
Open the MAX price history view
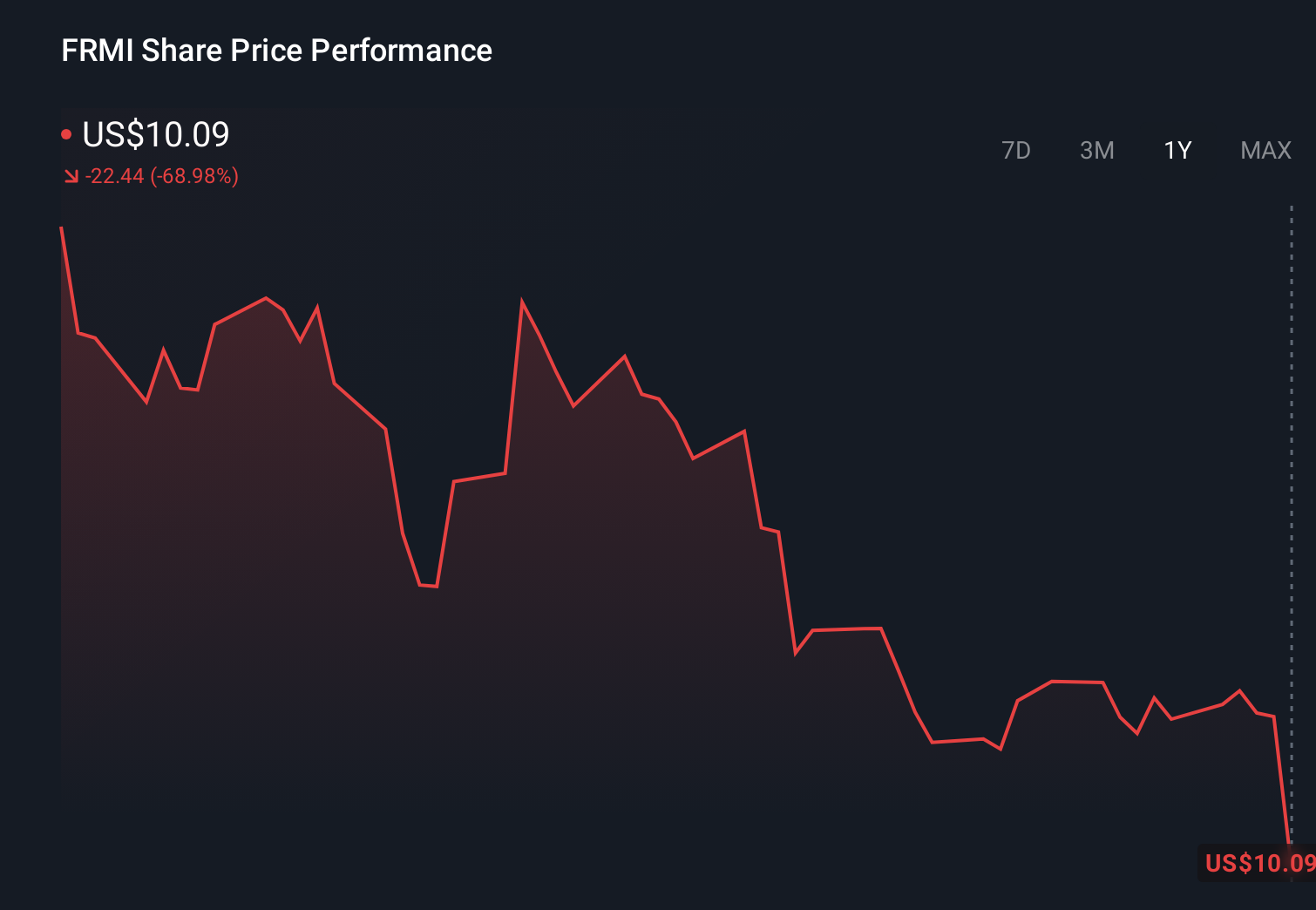point(1265,150)
